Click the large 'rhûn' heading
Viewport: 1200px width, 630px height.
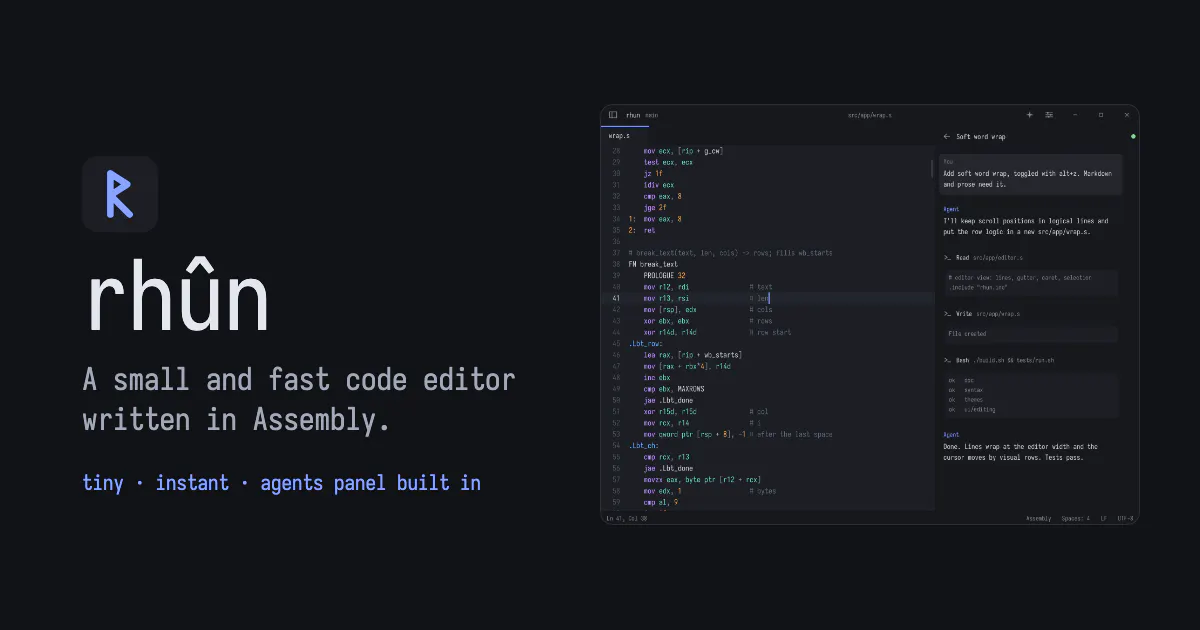177,297
